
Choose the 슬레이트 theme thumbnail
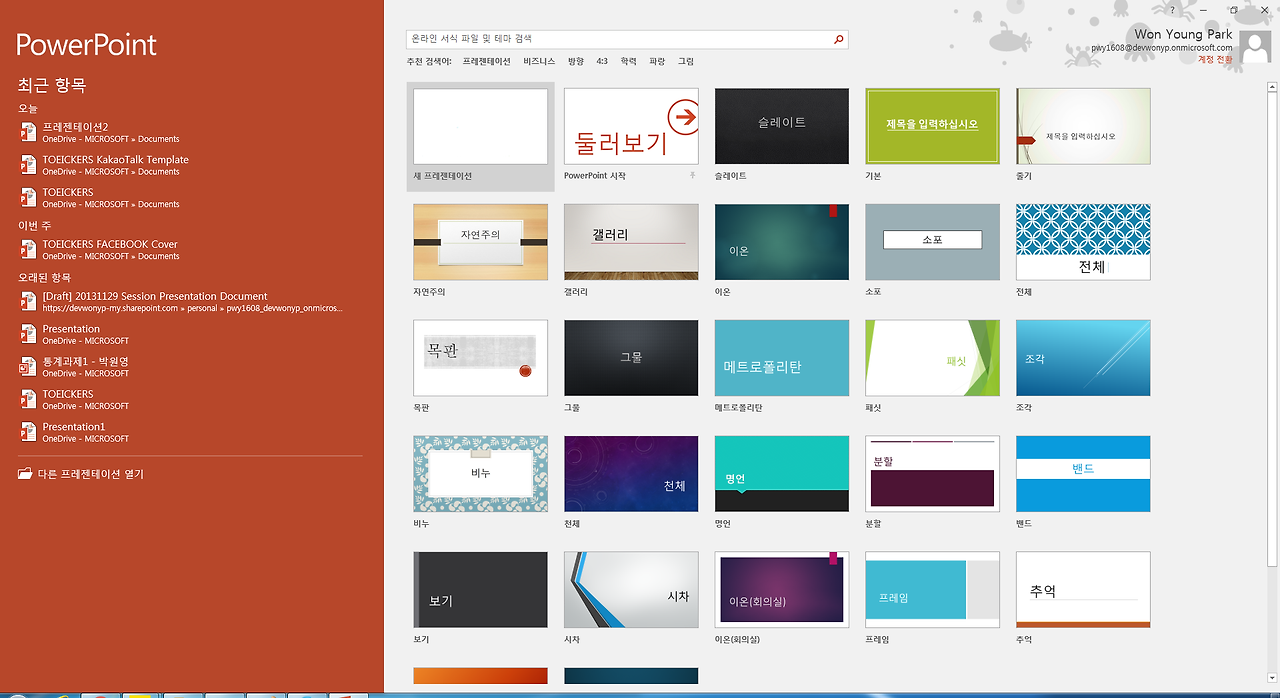[x=782, y=126]
